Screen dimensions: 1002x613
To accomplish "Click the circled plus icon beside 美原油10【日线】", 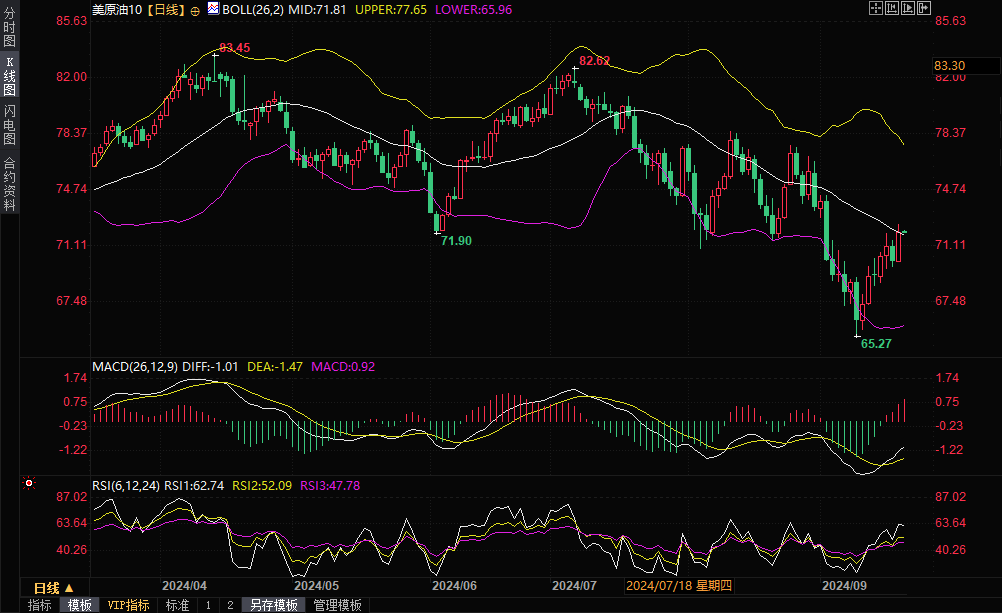I will coord(194,9).
